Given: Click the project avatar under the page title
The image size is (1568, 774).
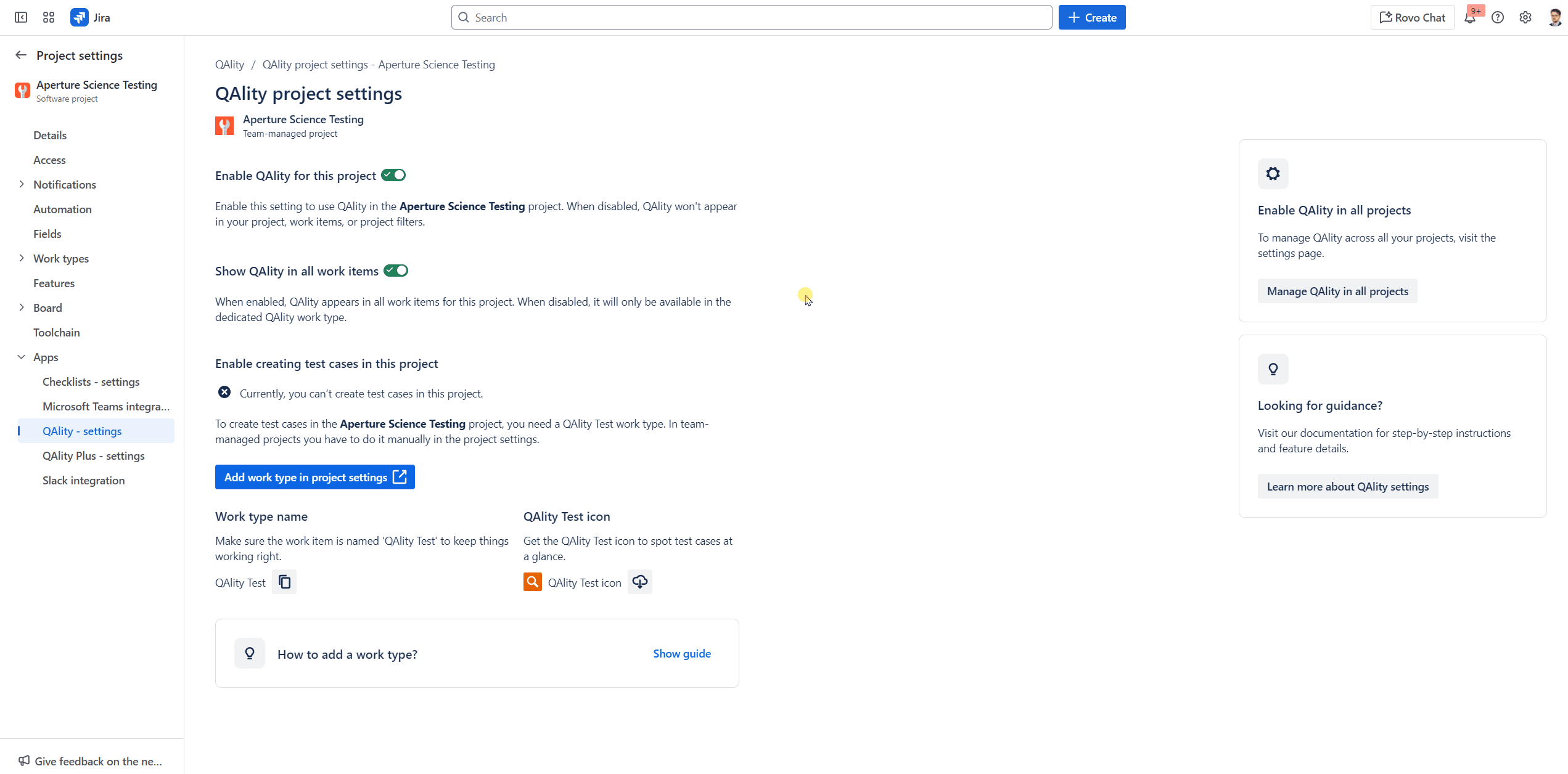Looking at the screenshot, I should click(x=224, y=126).
